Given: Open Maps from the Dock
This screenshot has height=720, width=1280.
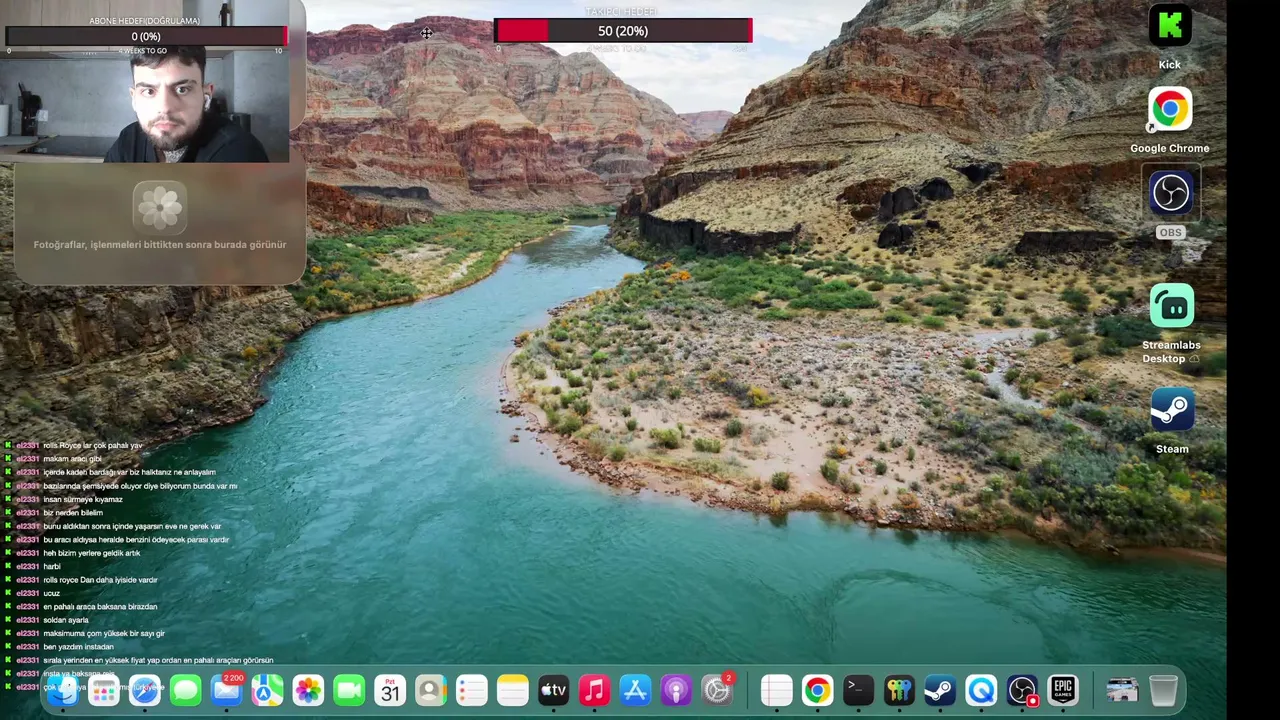Looking at the screenshot, I should tap(267, 690).
